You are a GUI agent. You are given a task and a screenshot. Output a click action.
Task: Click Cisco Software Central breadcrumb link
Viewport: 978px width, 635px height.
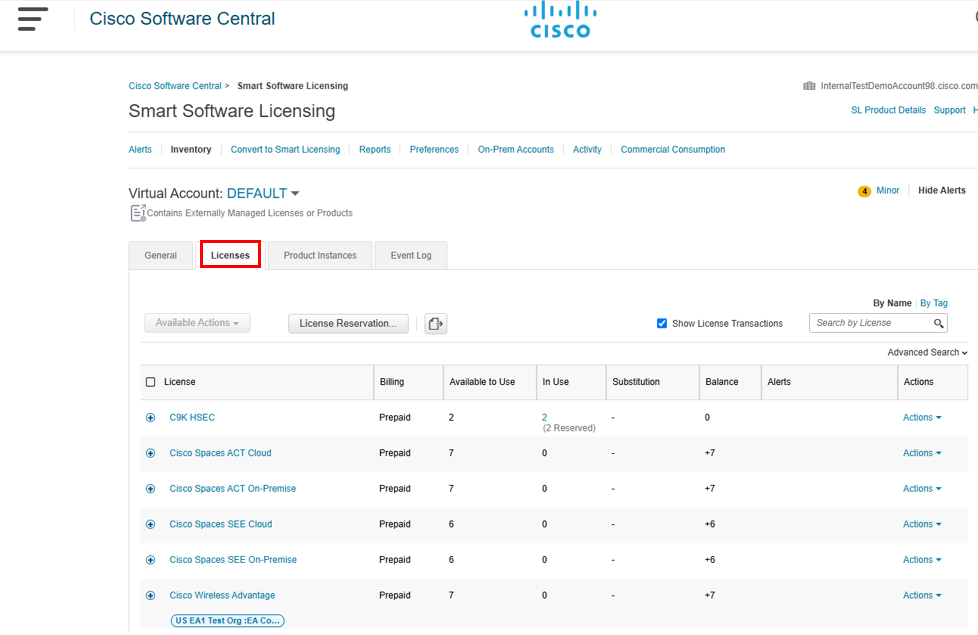[175, 86]
